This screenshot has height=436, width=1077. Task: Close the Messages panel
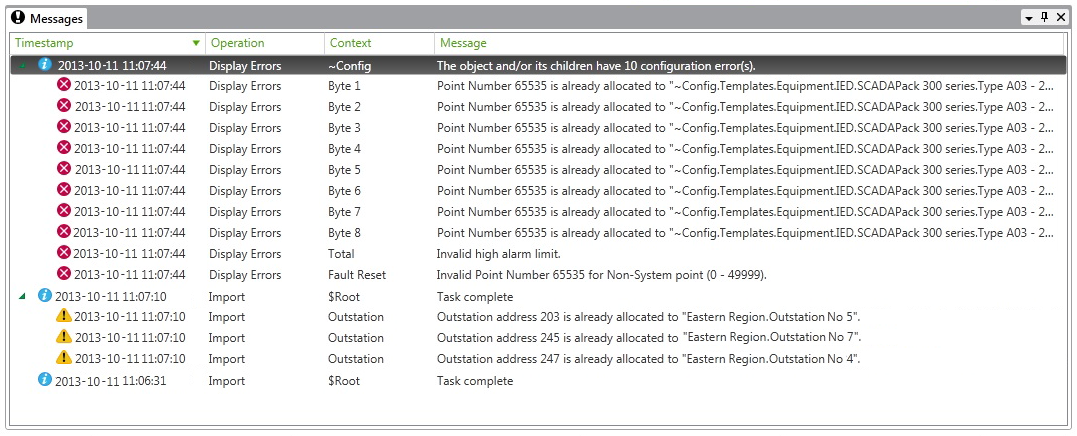(1061, 18)
